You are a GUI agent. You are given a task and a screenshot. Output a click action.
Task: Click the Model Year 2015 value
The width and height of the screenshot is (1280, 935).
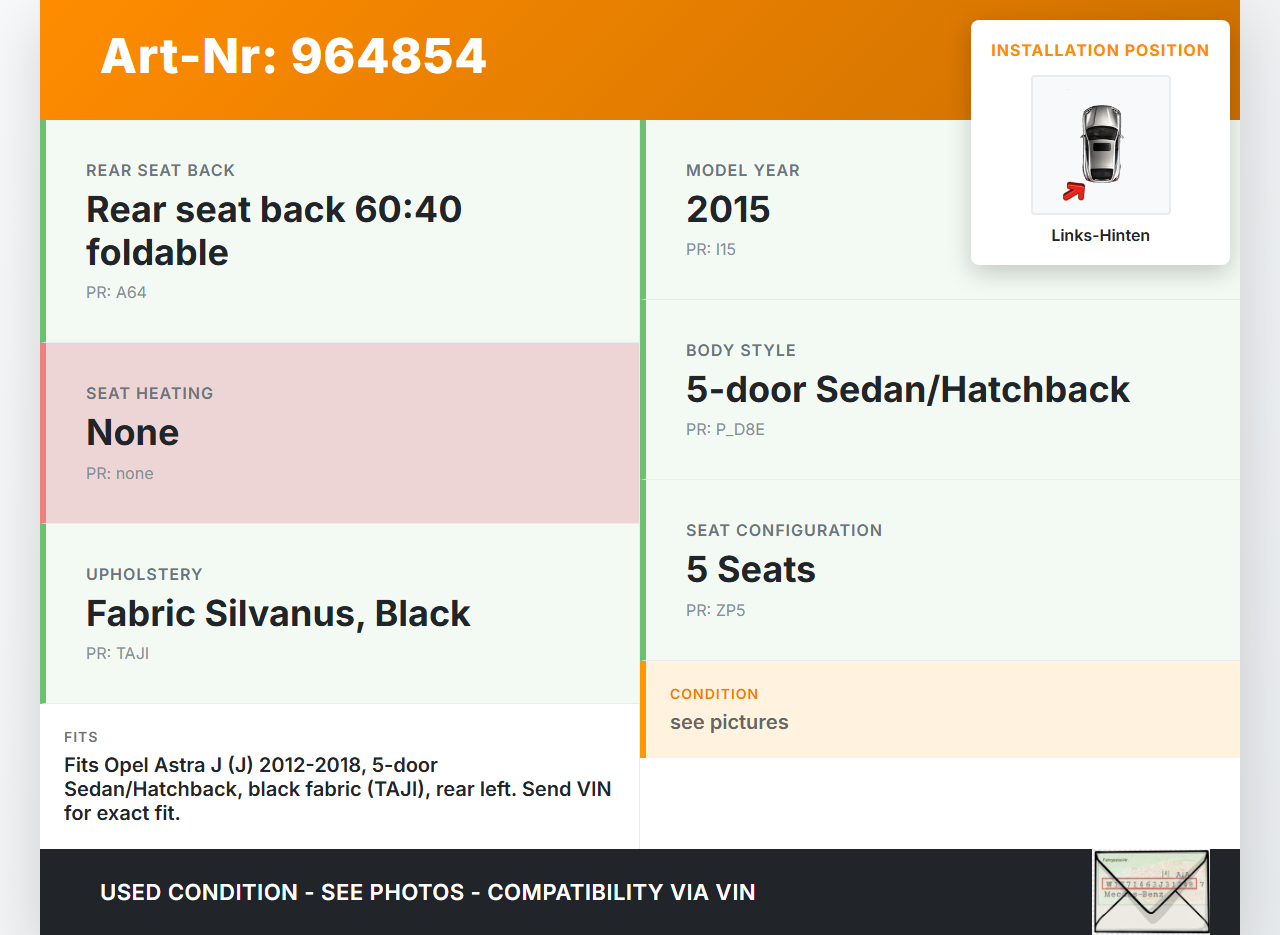tap(728, 209)
